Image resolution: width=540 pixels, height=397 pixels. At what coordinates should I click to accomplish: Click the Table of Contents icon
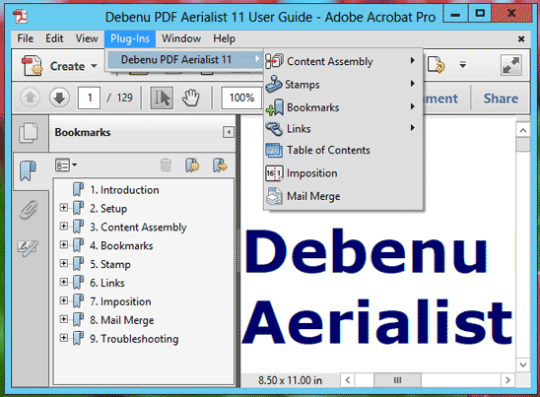274,150
